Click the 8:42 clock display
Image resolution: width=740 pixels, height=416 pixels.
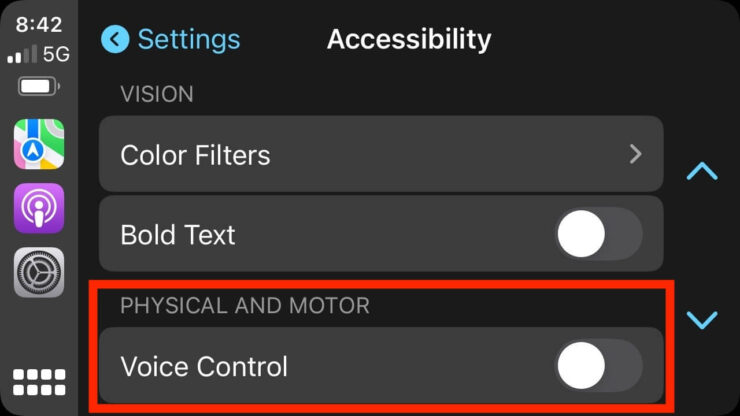click(37, 22)
